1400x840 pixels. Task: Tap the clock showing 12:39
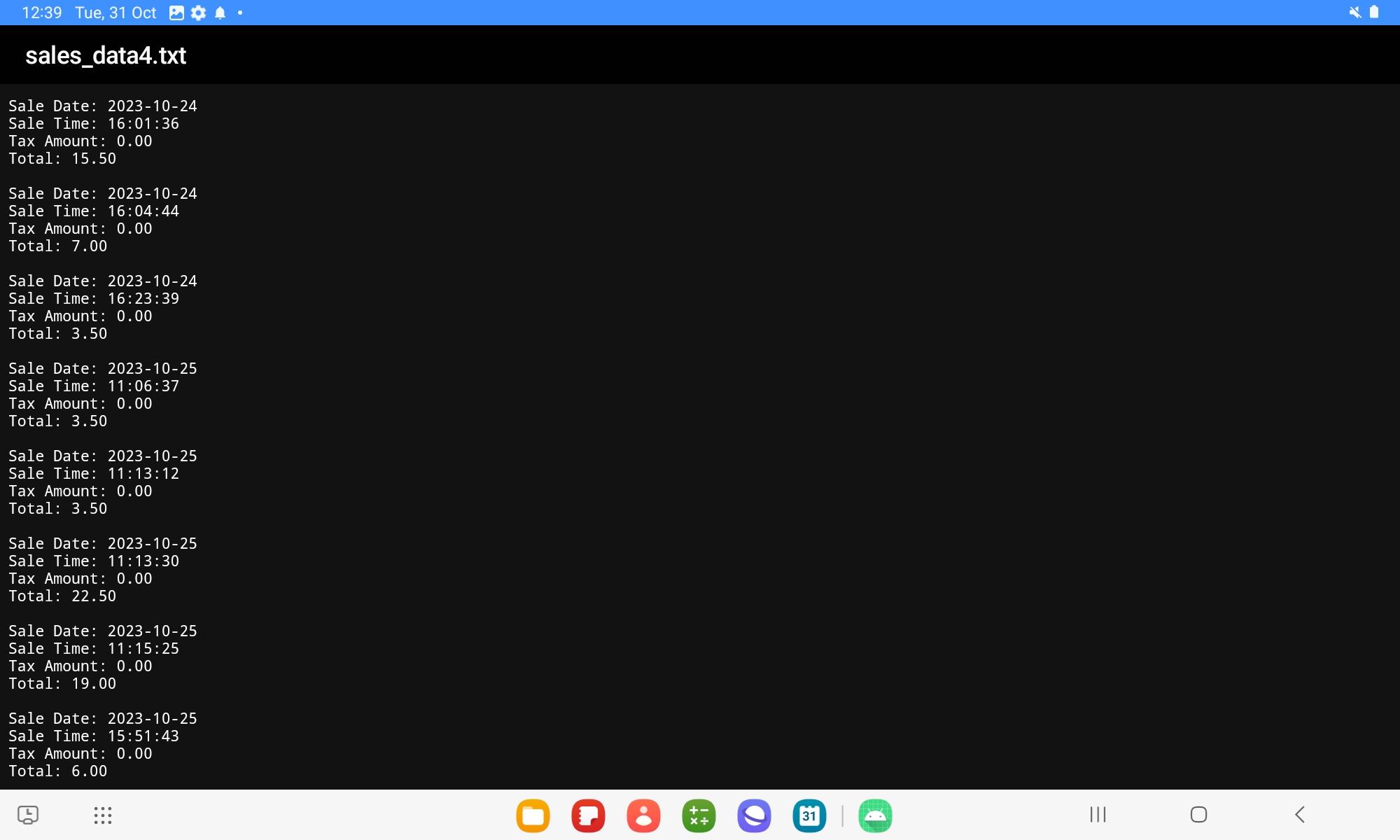tap(42, 13)
